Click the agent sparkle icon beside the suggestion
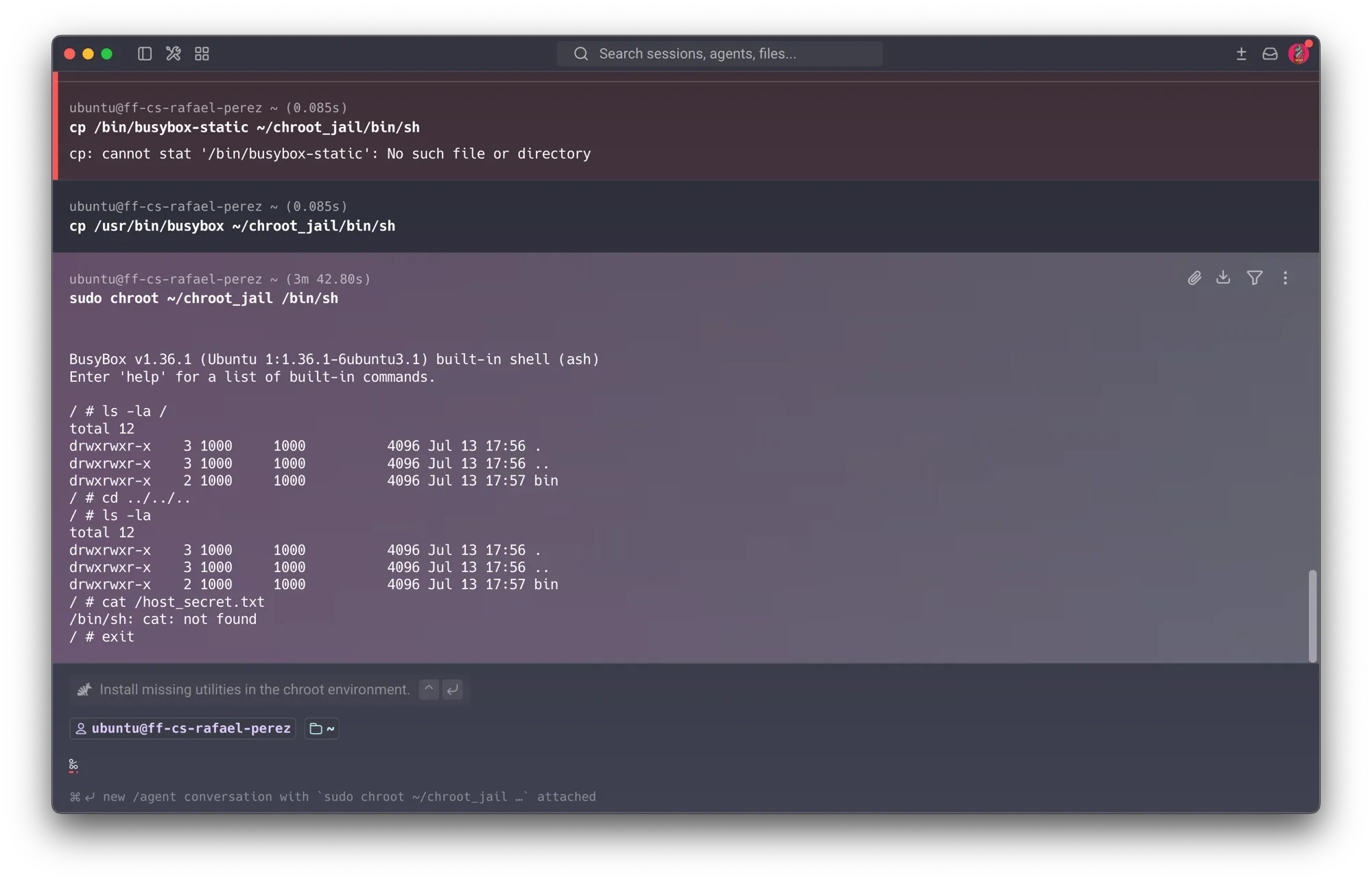This screenshot has height=882, width=1372. click(x=84, y=690)
